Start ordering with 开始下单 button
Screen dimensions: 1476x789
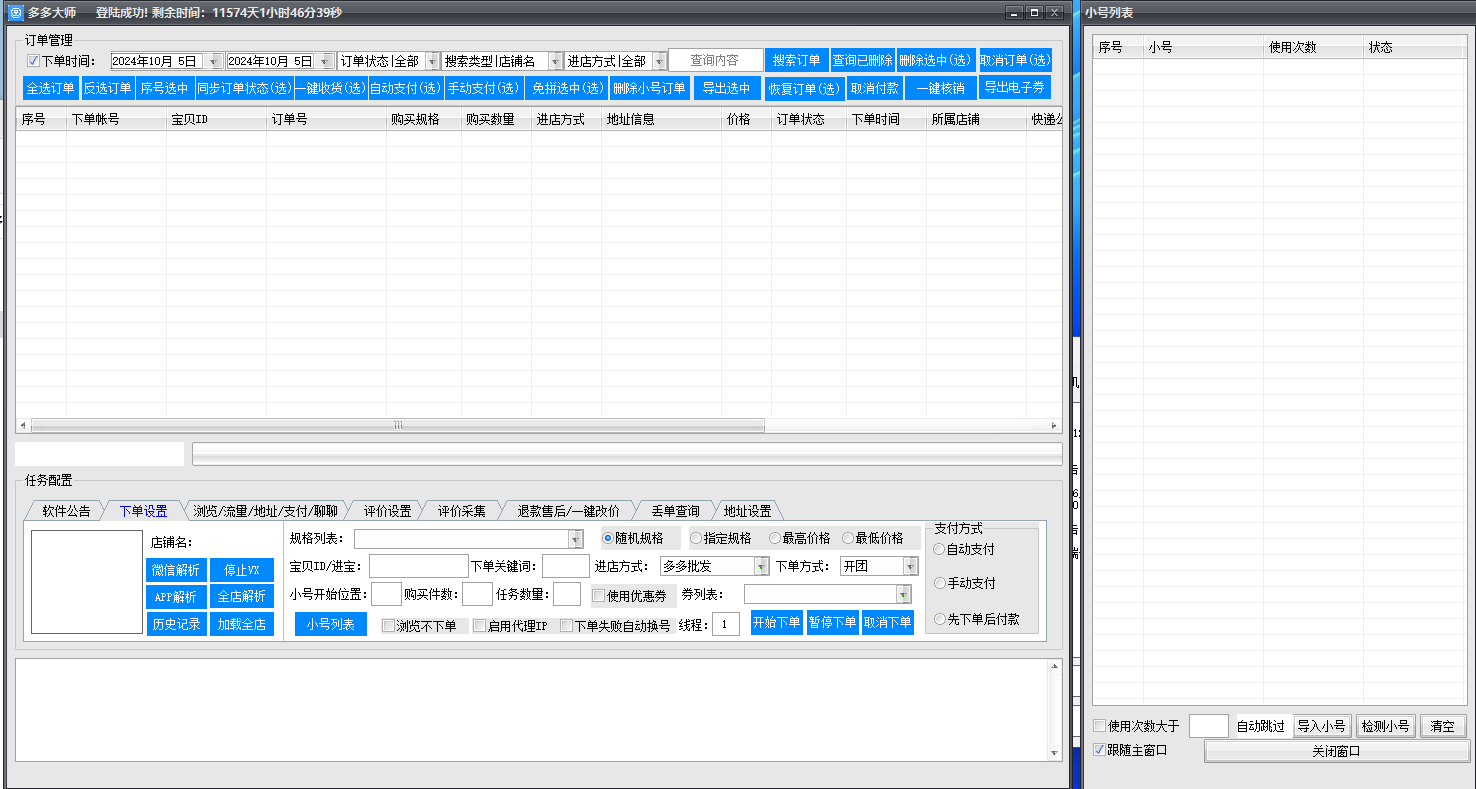click(776, 623)
